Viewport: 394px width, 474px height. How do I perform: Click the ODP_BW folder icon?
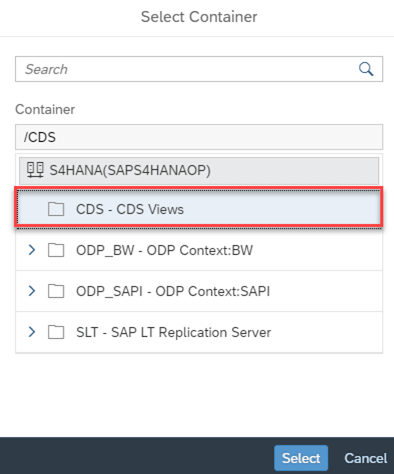click(56, 250)
